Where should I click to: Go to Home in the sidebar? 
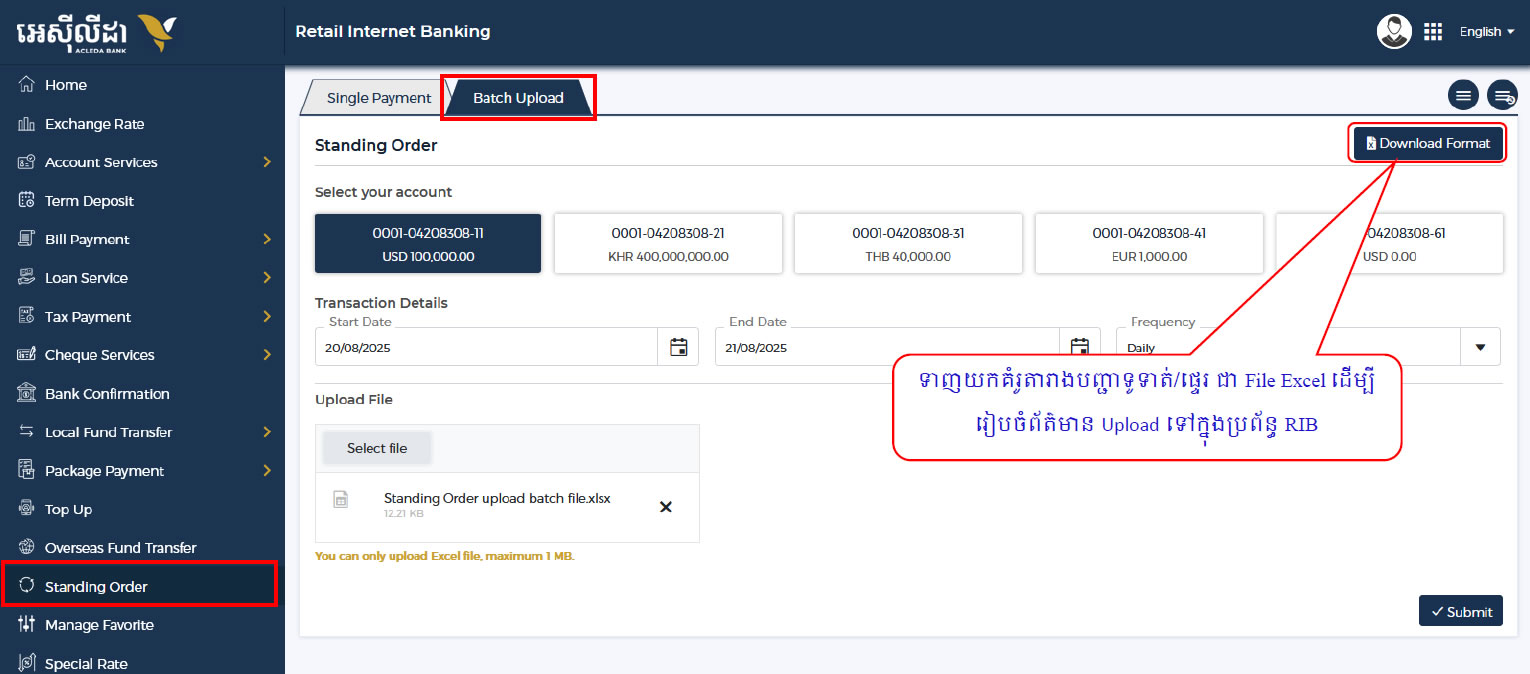click(66, 85)
